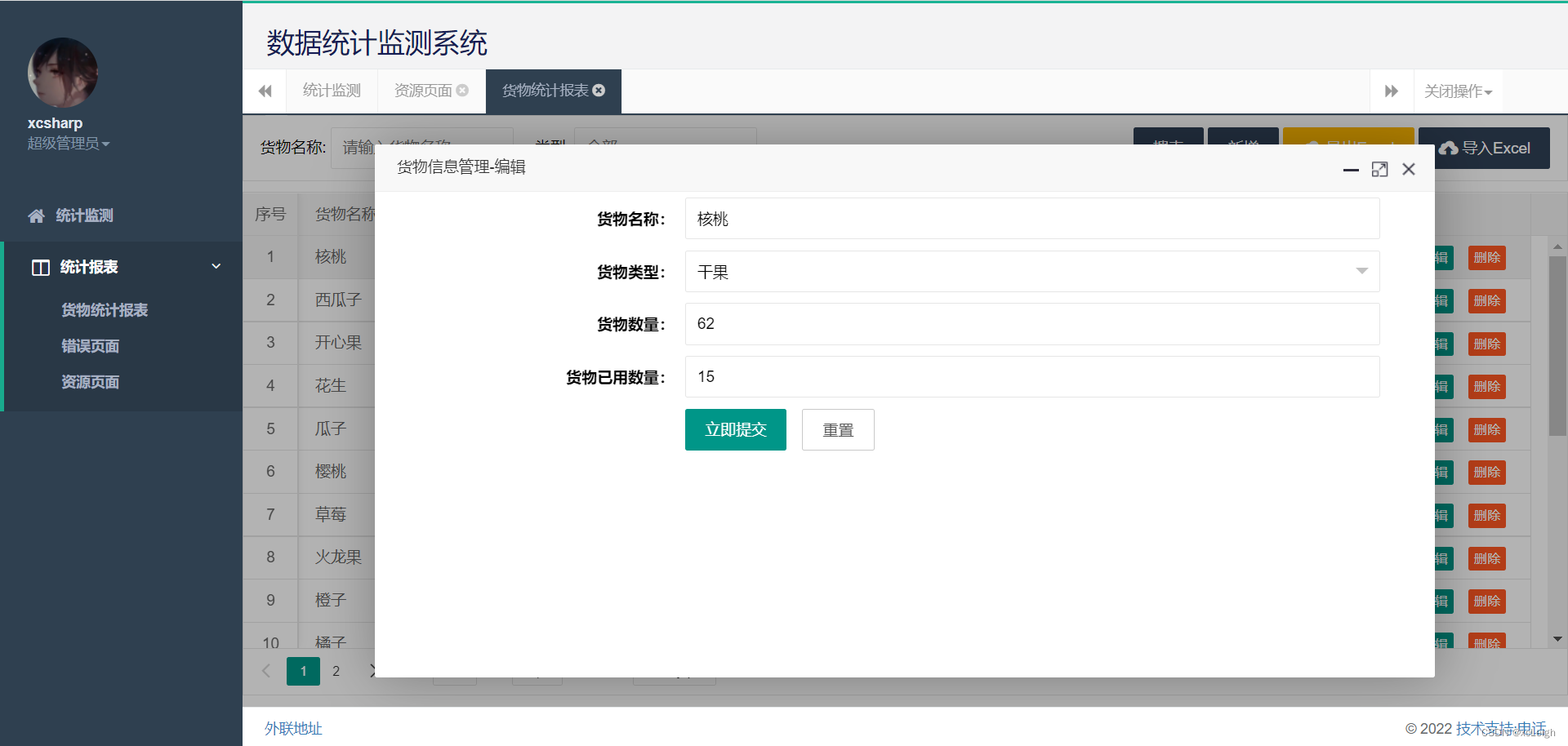Open 货物统计报表 in the sidebar
The image size is (1568, 746).
pyautogui.click(x=105, y=310)
